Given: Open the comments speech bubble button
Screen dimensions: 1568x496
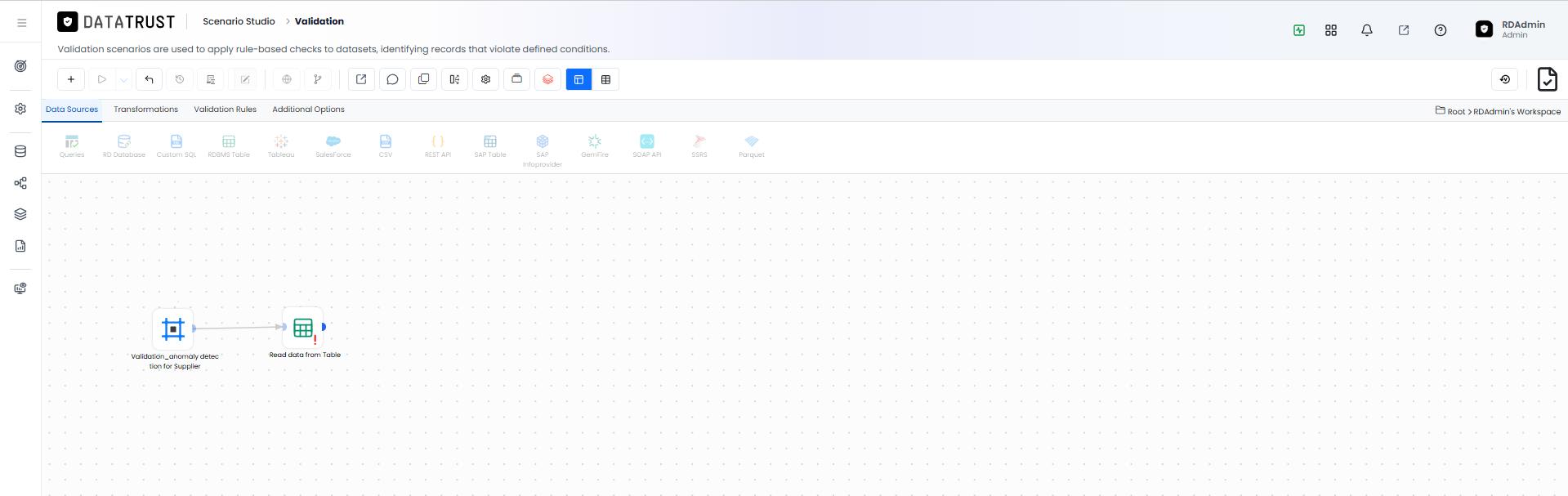Looking at the screenshot, I should 392,79.
